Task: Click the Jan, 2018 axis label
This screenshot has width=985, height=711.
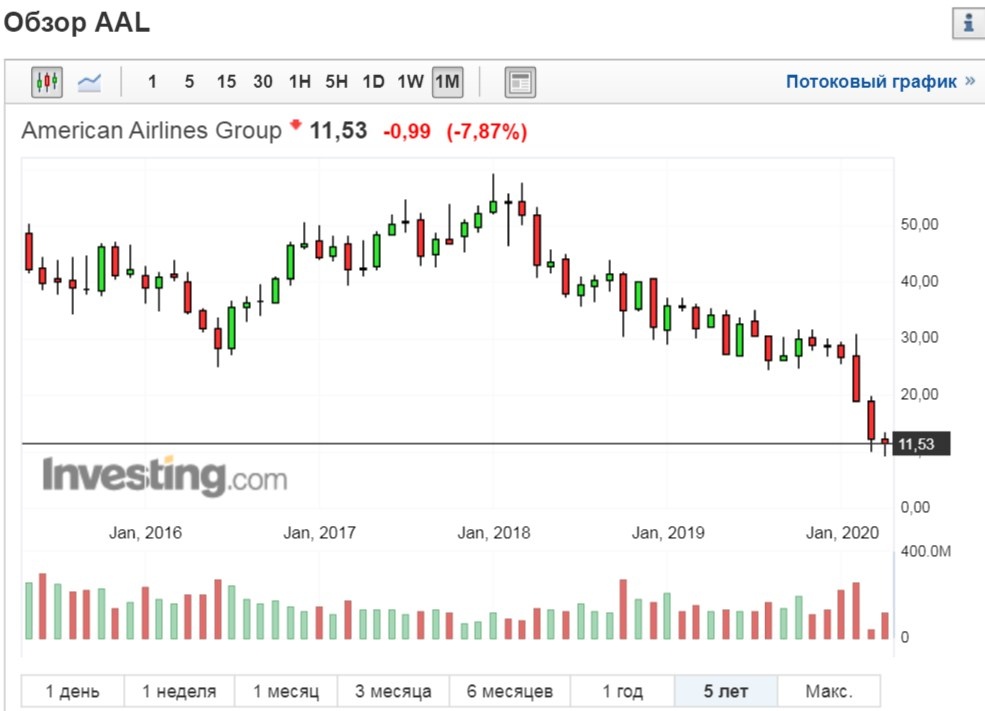Action: tap(494, 533)
